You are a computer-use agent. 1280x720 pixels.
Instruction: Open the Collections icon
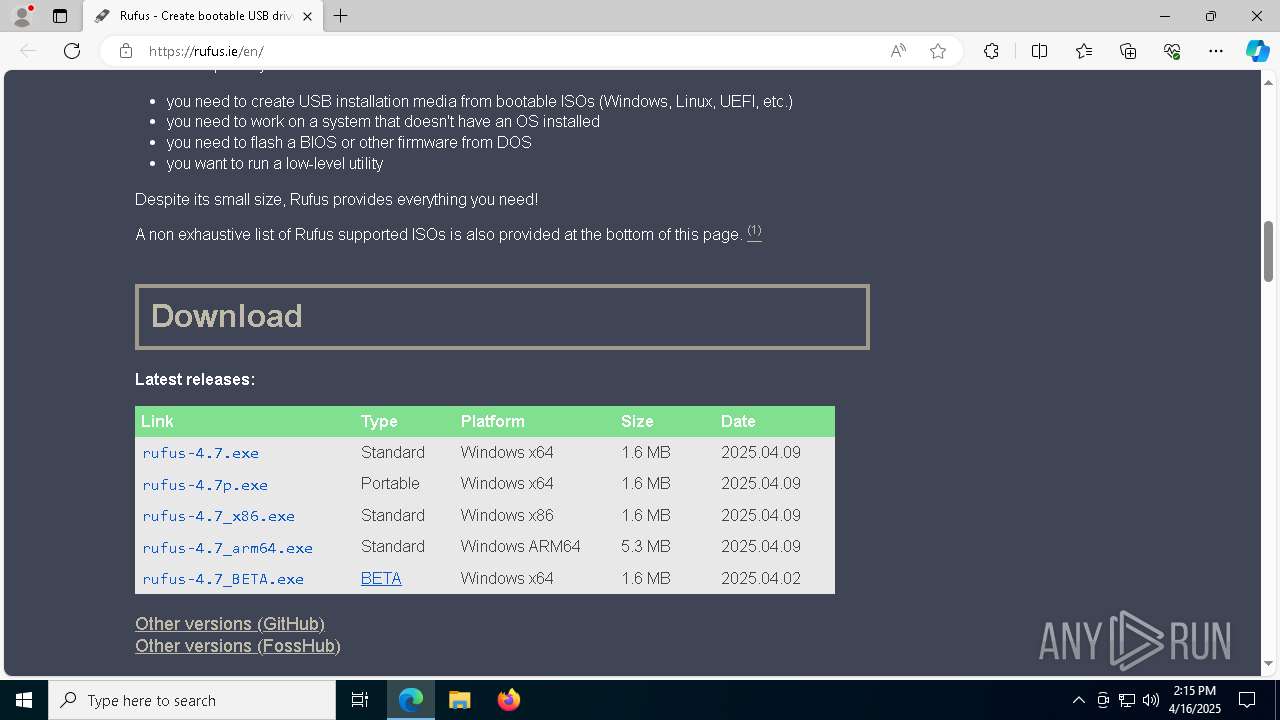click(x=1128, y=51)
